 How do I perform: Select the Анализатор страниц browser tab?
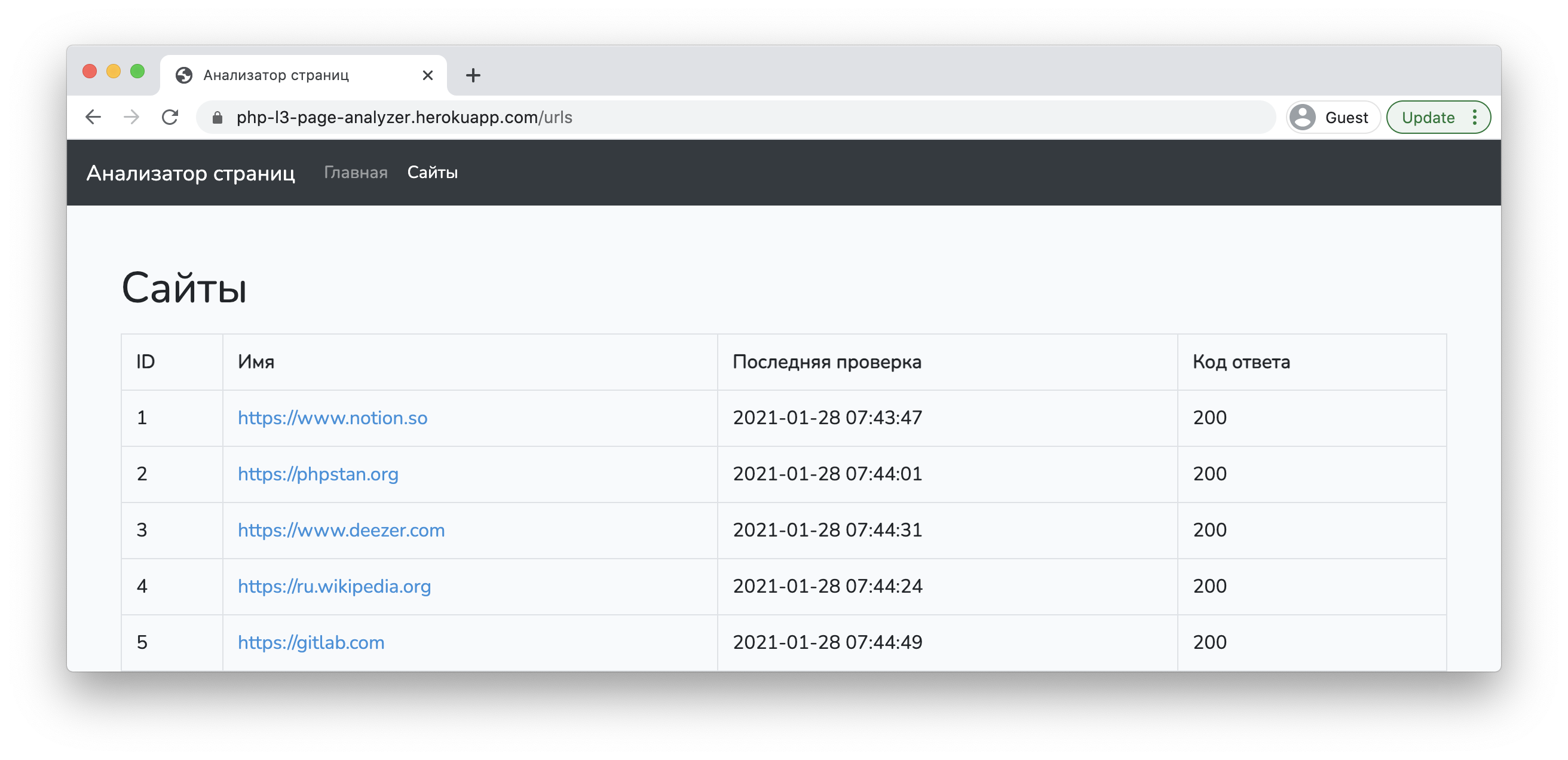tap(292, 75)
